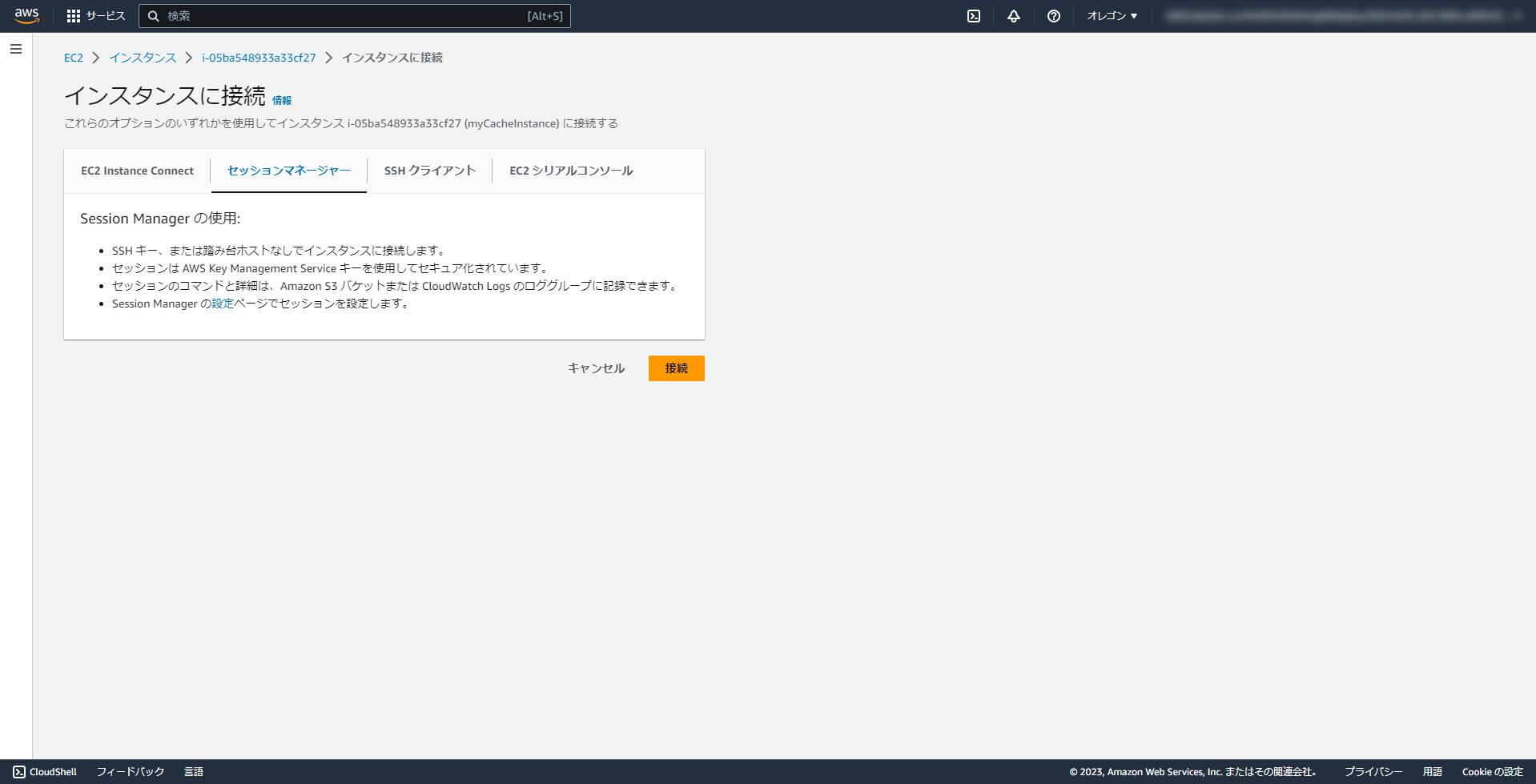Open CloudShell from the top navigation bar
This screenshot has height=784, width=1536.
[x=973, y=15]
